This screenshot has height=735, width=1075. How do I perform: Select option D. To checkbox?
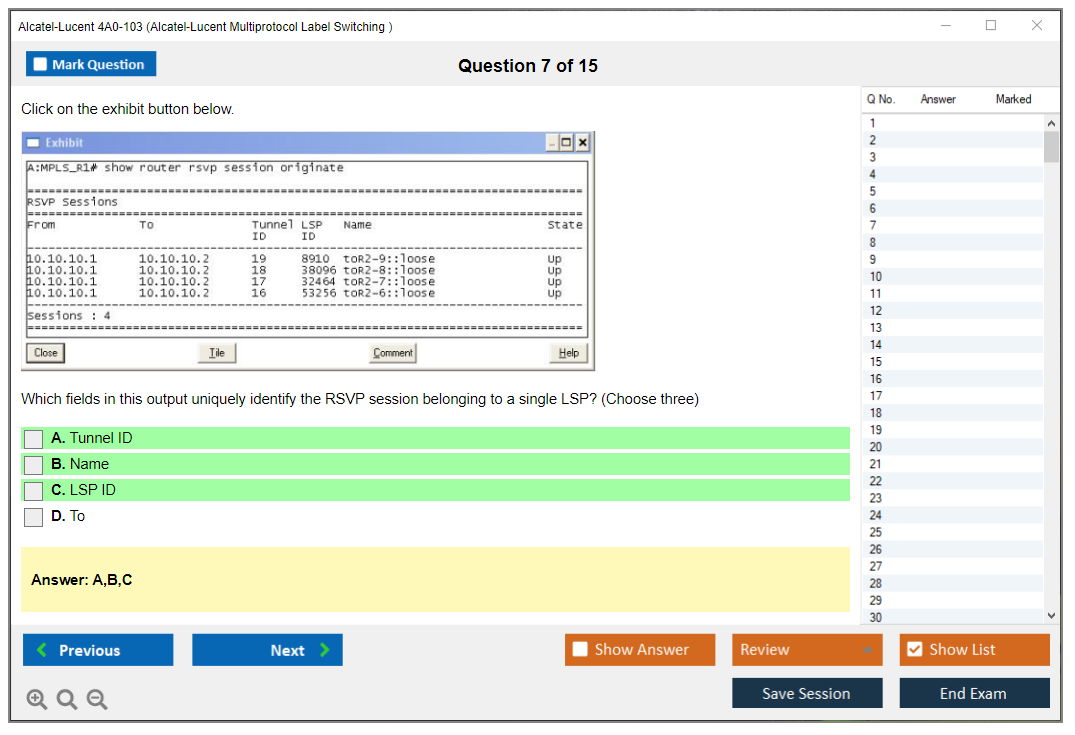[x=34, y=517]
